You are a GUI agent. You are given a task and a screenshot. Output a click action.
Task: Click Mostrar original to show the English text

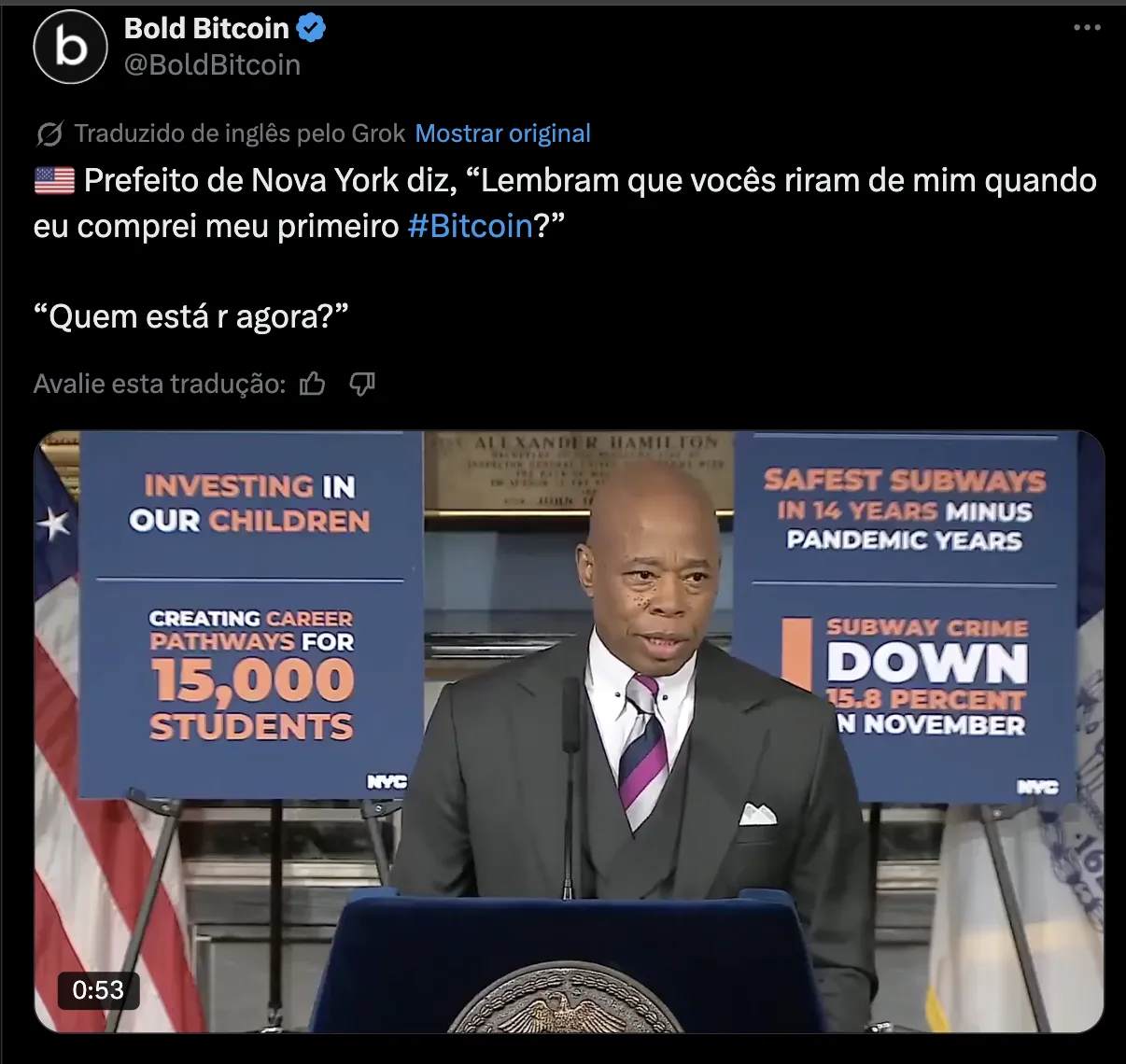[502, 133]
